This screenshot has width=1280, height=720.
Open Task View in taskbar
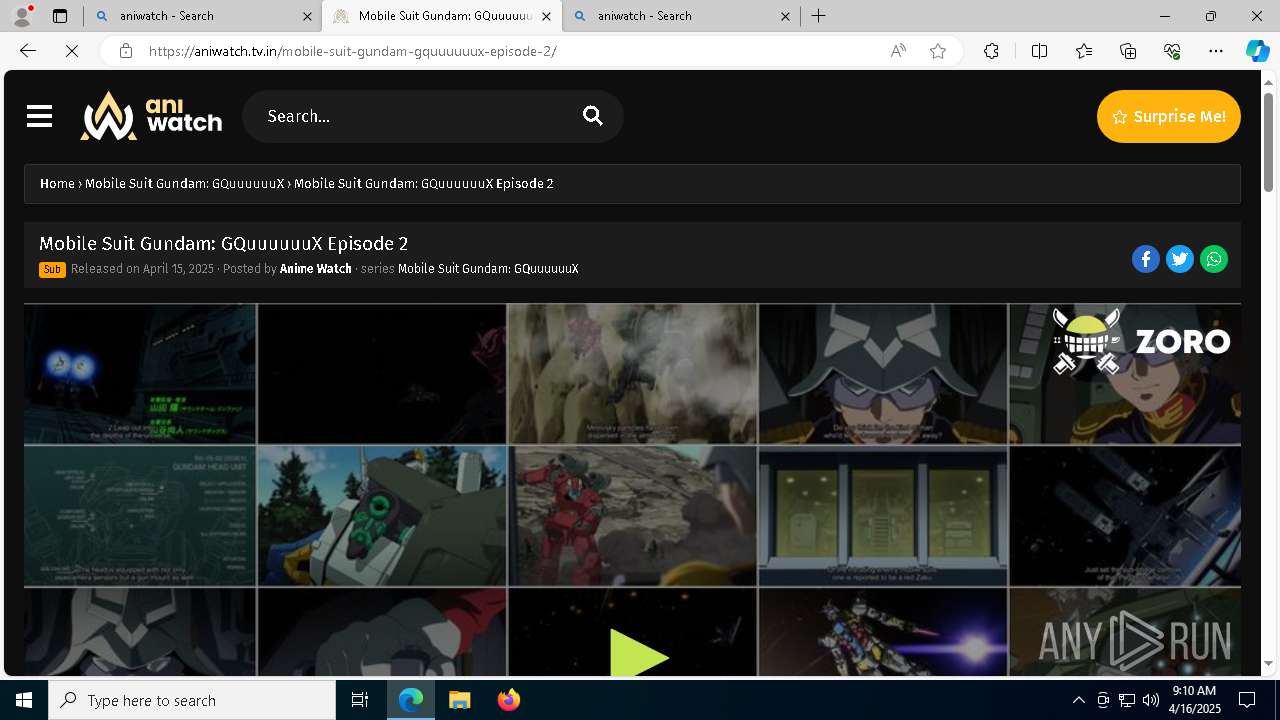click(360, 700)
